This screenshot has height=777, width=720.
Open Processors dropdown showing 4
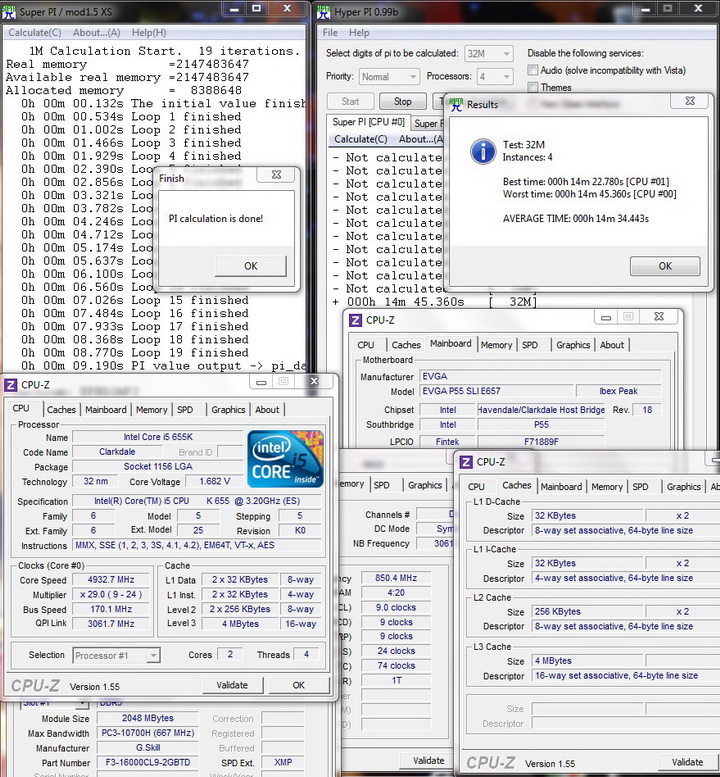(x=494, y=77)
